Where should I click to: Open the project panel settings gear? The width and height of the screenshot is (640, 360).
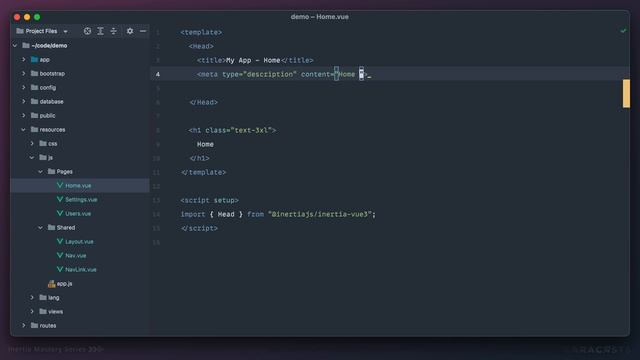pyautogui.click(x=130, y=31)
